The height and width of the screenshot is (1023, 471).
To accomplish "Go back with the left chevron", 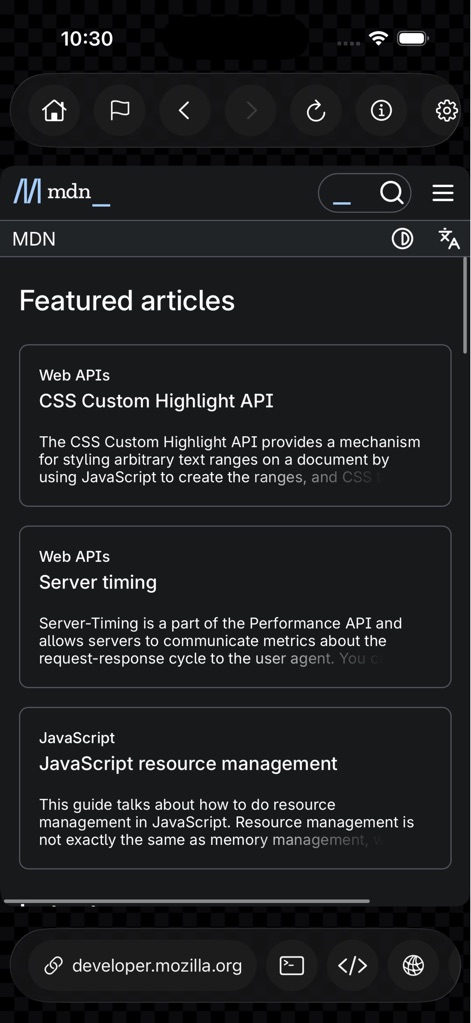I will click(185, 111).
